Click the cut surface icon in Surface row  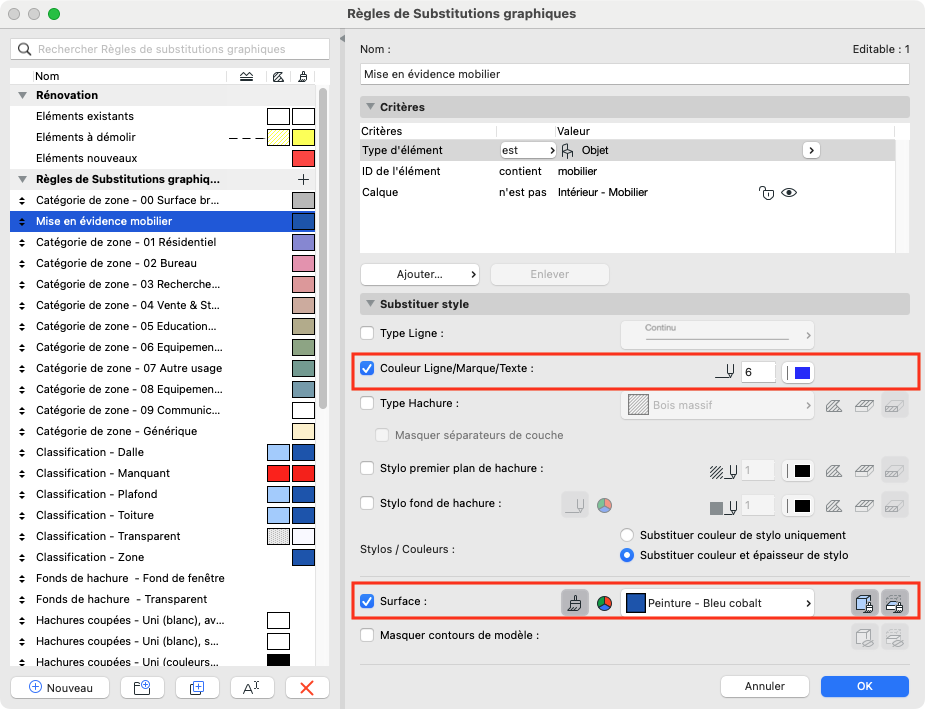[x=895, y=603]
